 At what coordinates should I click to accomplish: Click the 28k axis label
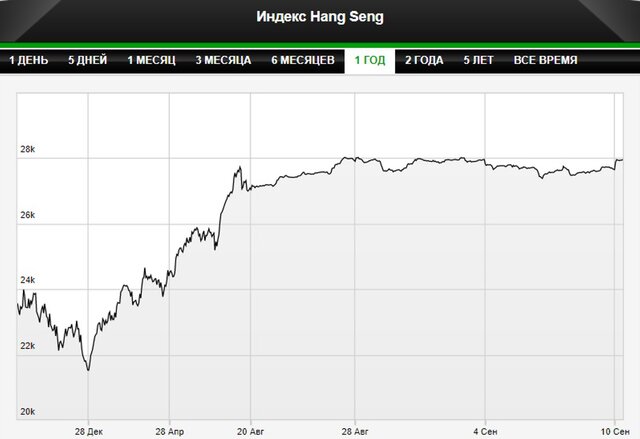click(28, 149)
